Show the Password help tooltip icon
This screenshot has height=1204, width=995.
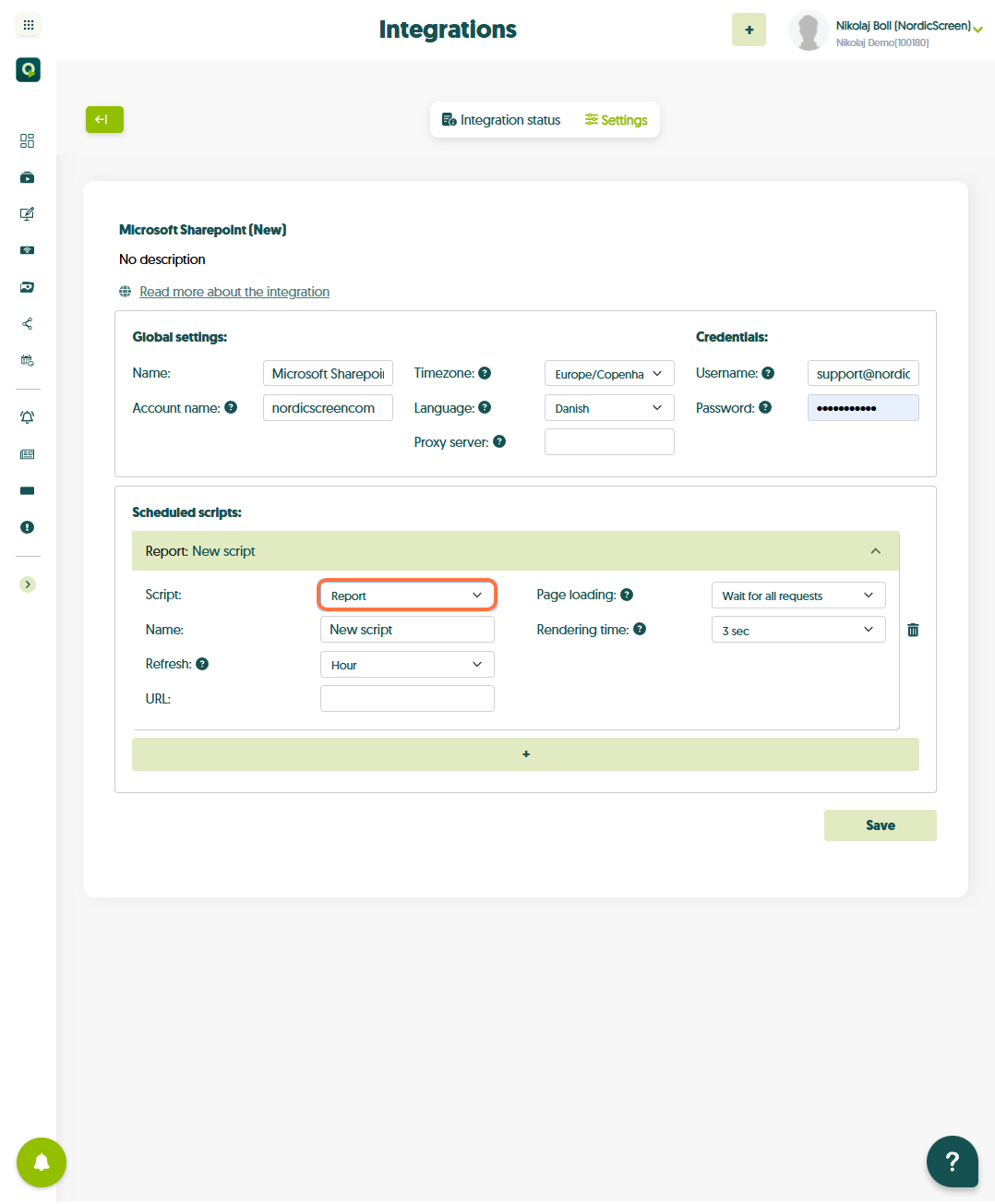[765, 407]
